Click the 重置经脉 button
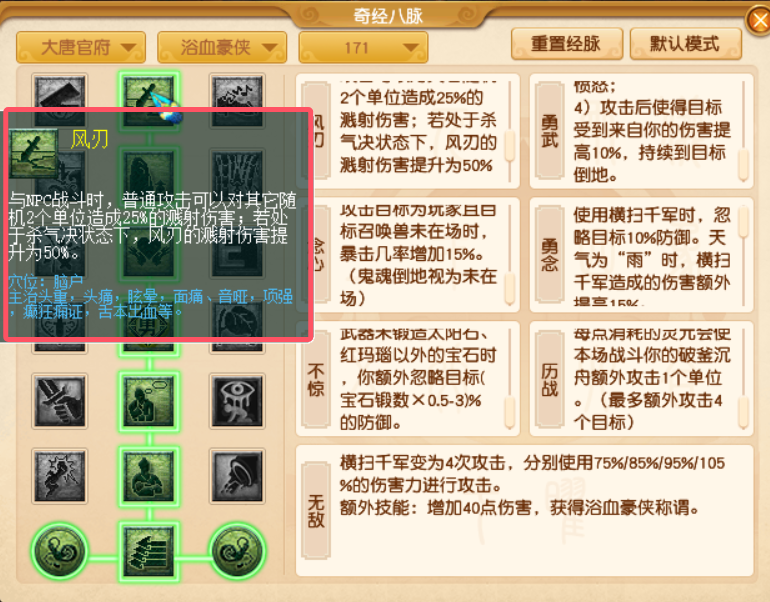Image resolution: width=770 pixels, height=602 pixels. click(567, 44)
